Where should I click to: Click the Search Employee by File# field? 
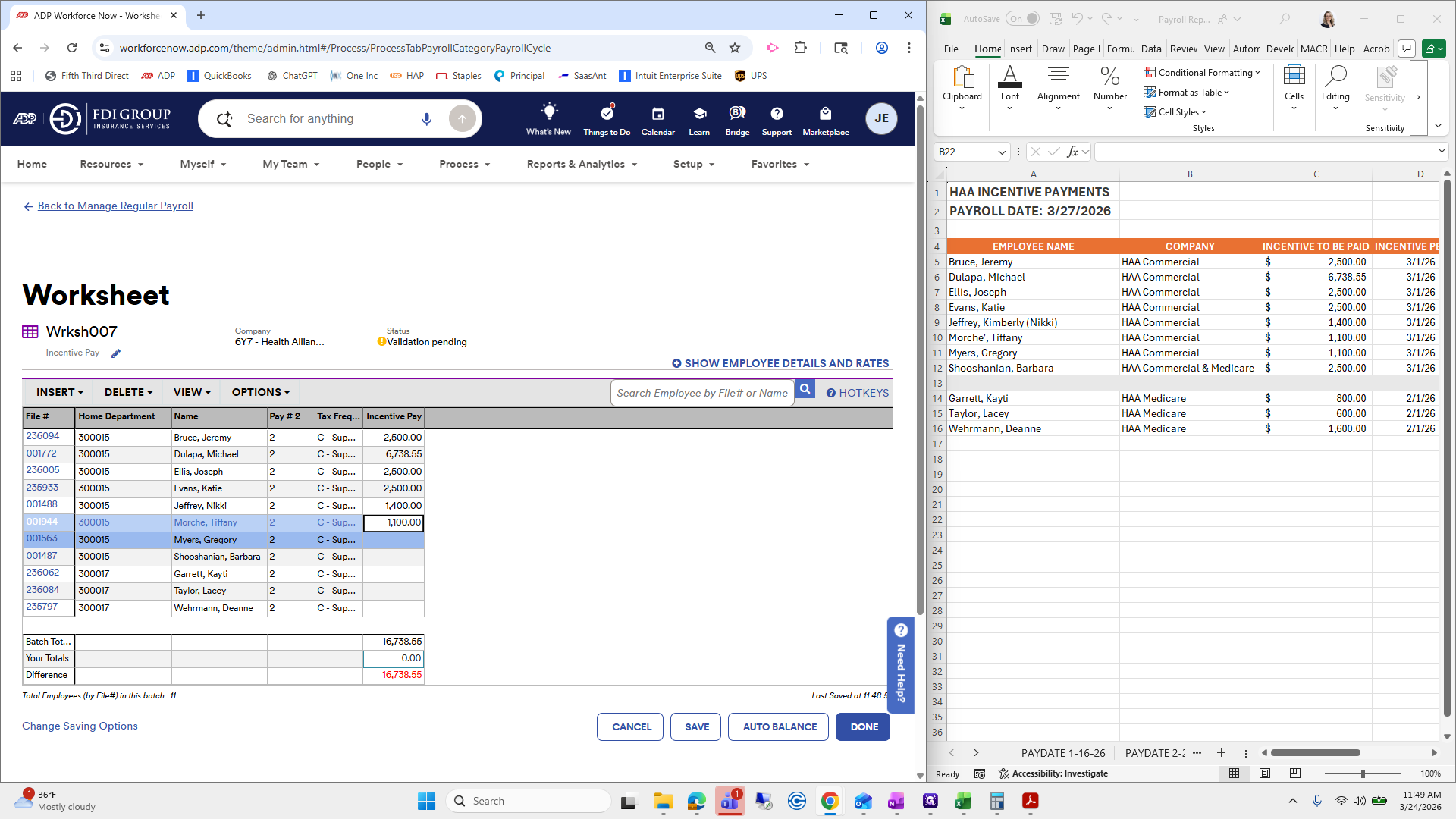point(702,393)
